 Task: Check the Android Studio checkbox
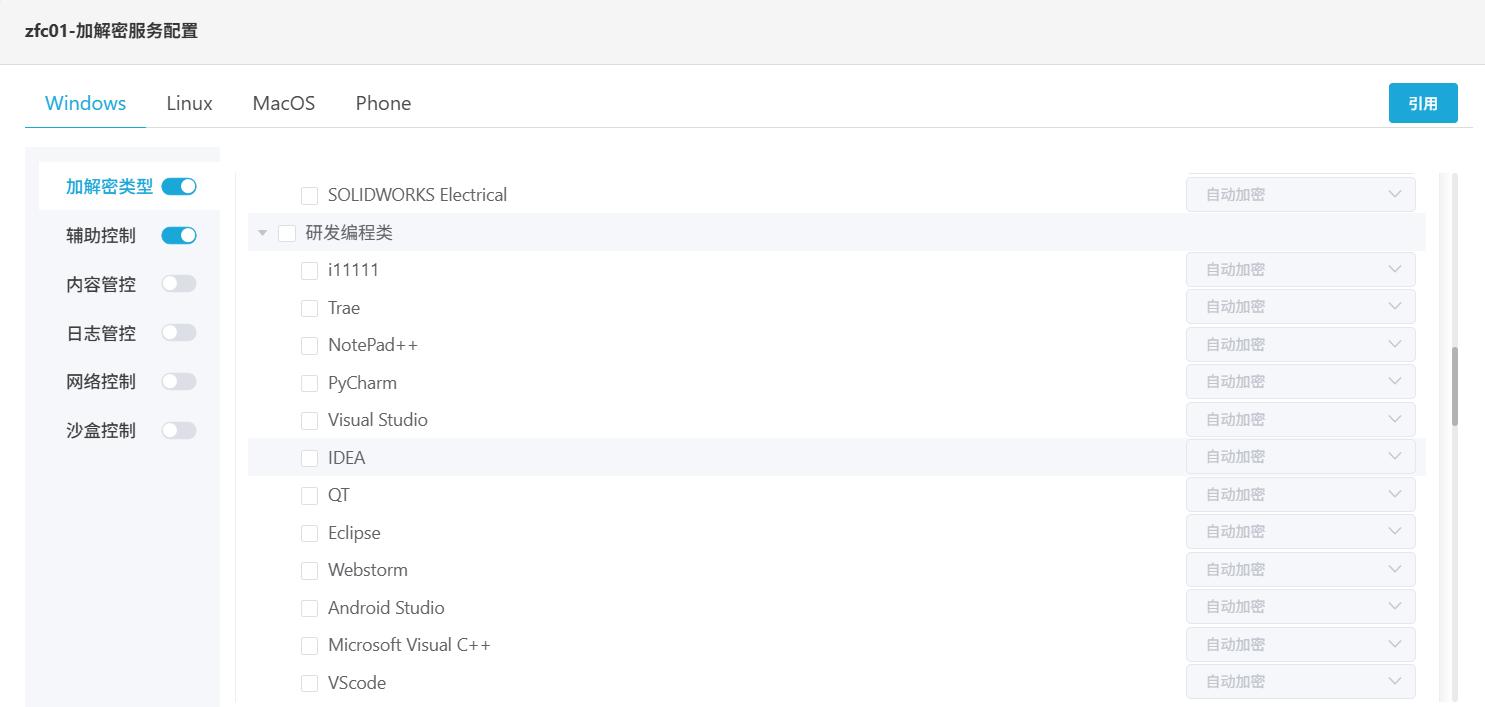tap(310, 608)
